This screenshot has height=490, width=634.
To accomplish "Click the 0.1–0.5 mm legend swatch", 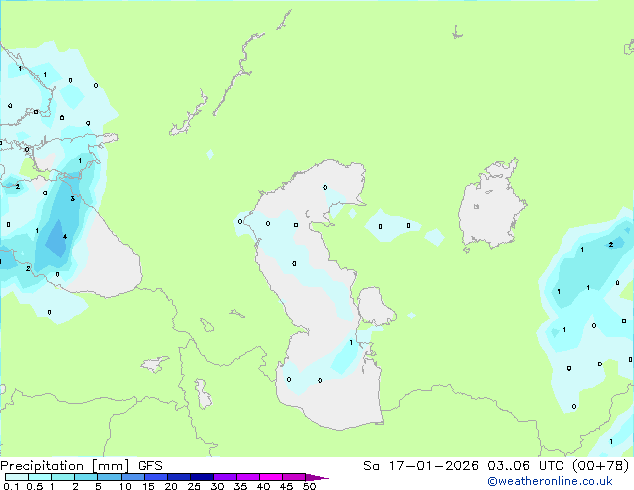I will coord(17,477).
